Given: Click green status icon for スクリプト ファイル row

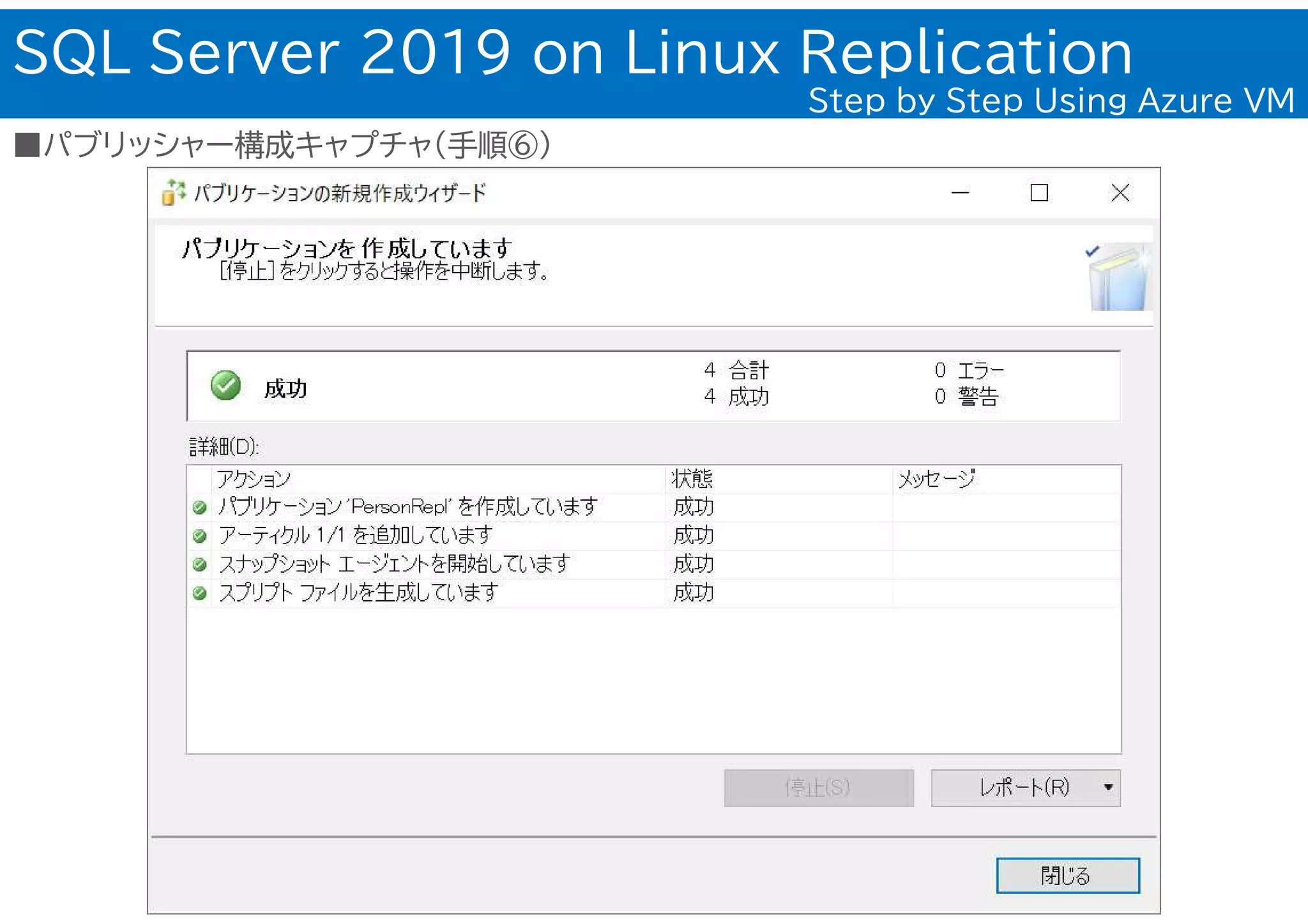Looking at the screenshot, I should (x=199, y=593).
